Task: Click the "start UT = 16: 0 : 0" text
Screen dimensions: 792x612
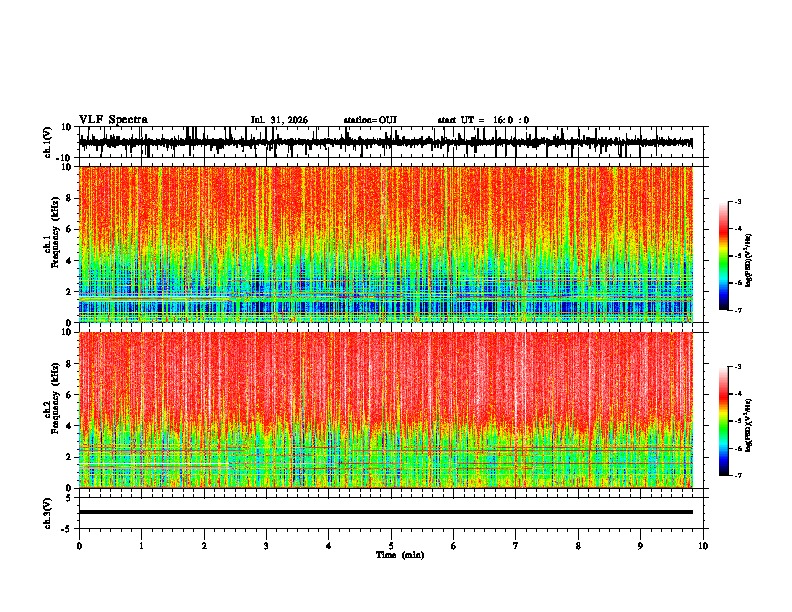Action: point(483,120)
